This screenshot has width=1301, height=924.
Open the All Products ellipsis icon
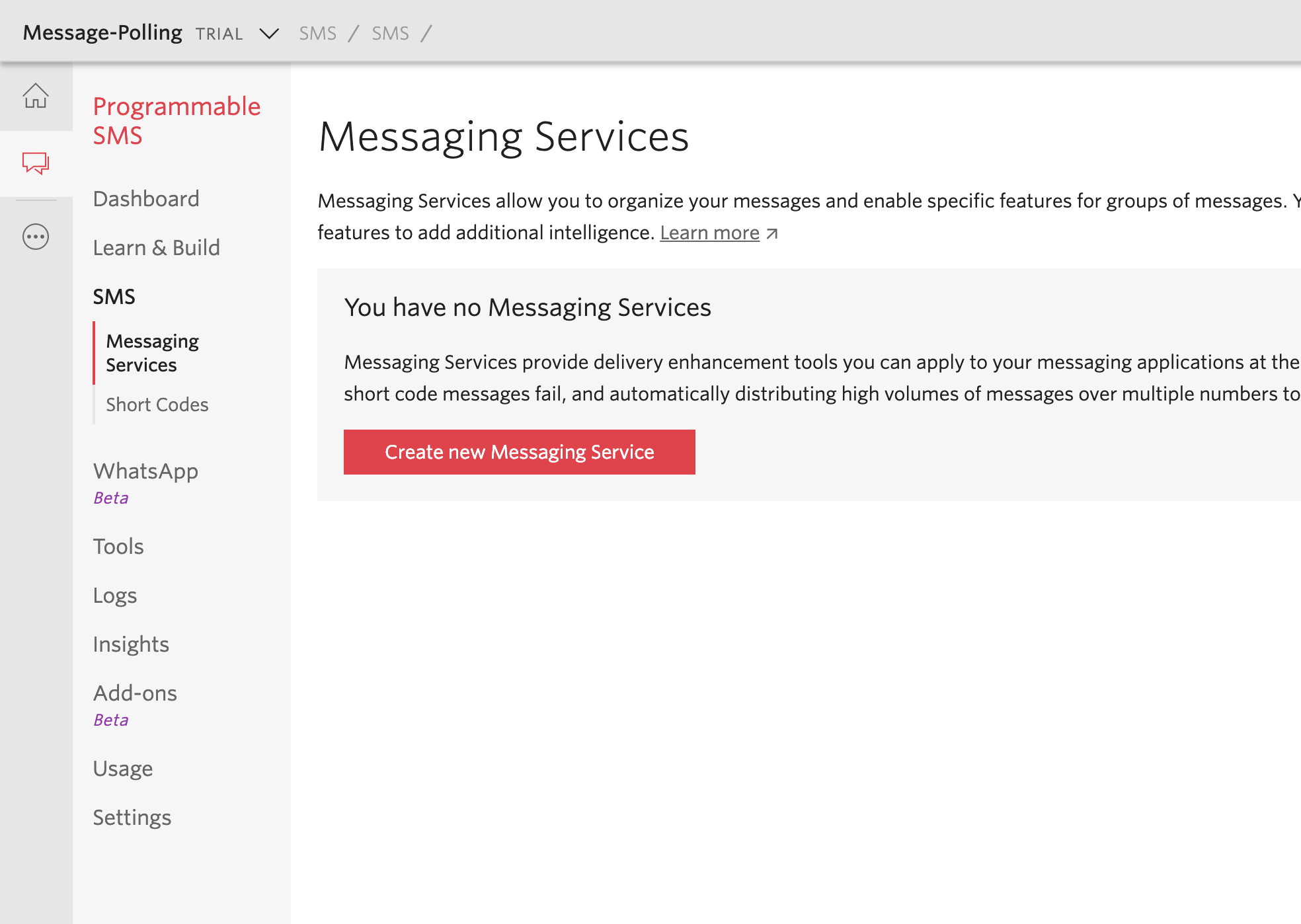coord(36,237)
